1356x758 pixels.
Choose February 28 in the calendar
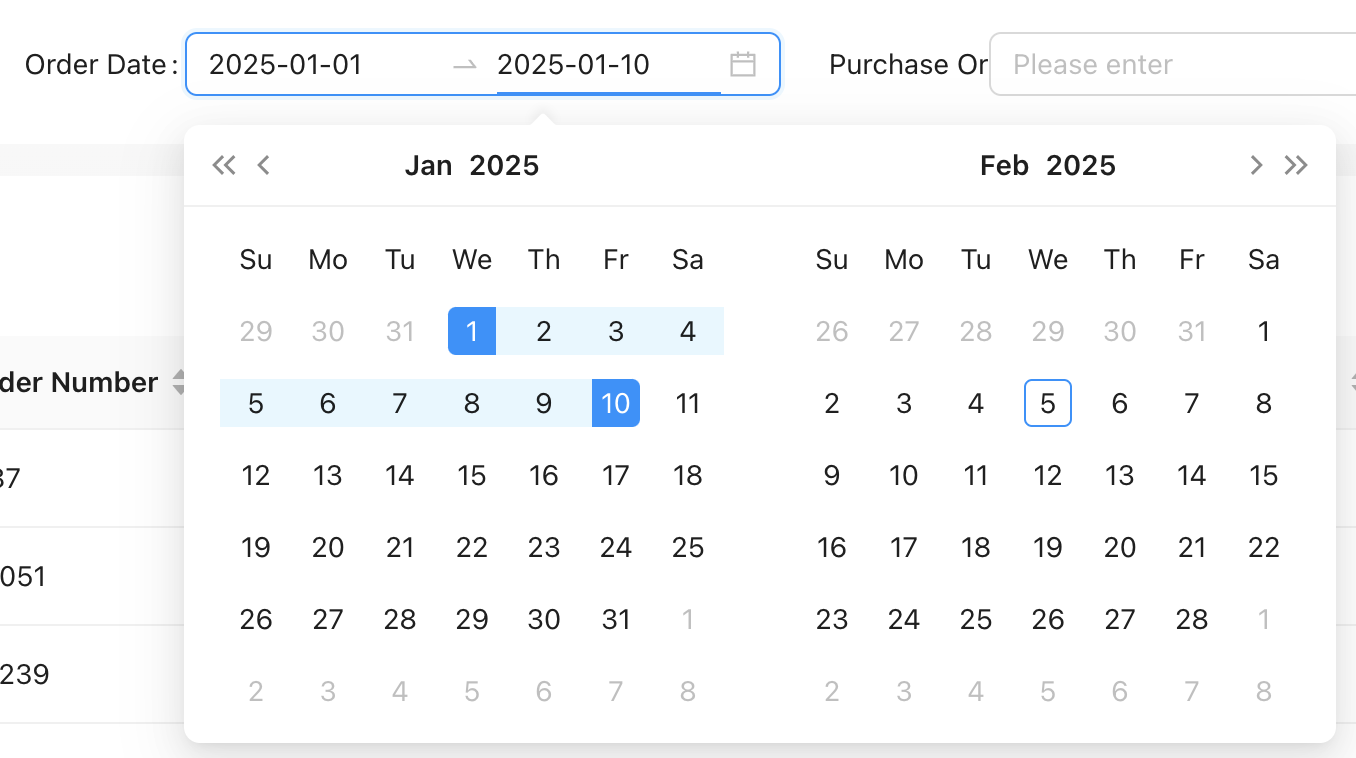tap(1192, 619)
